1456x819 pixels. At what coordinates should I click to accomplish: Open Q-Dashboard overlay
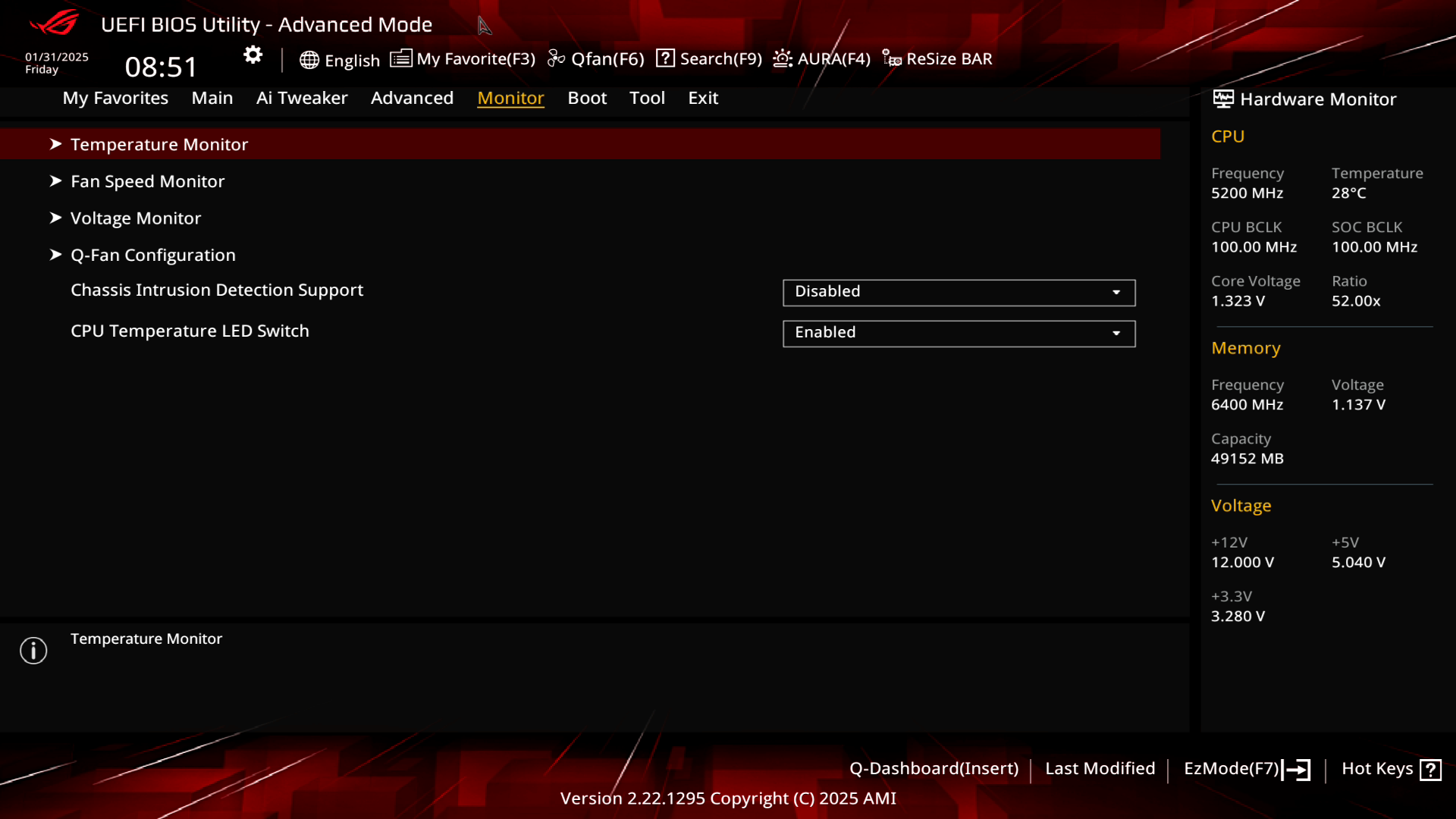pyautogui.click(x=933, y=768)
